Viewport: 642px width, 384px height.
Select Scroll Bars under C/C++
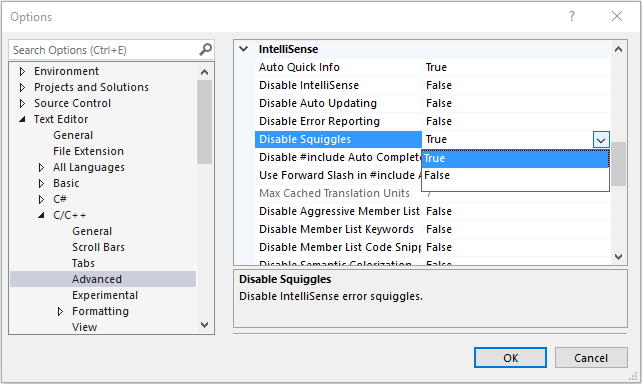[x=98, y=247]
